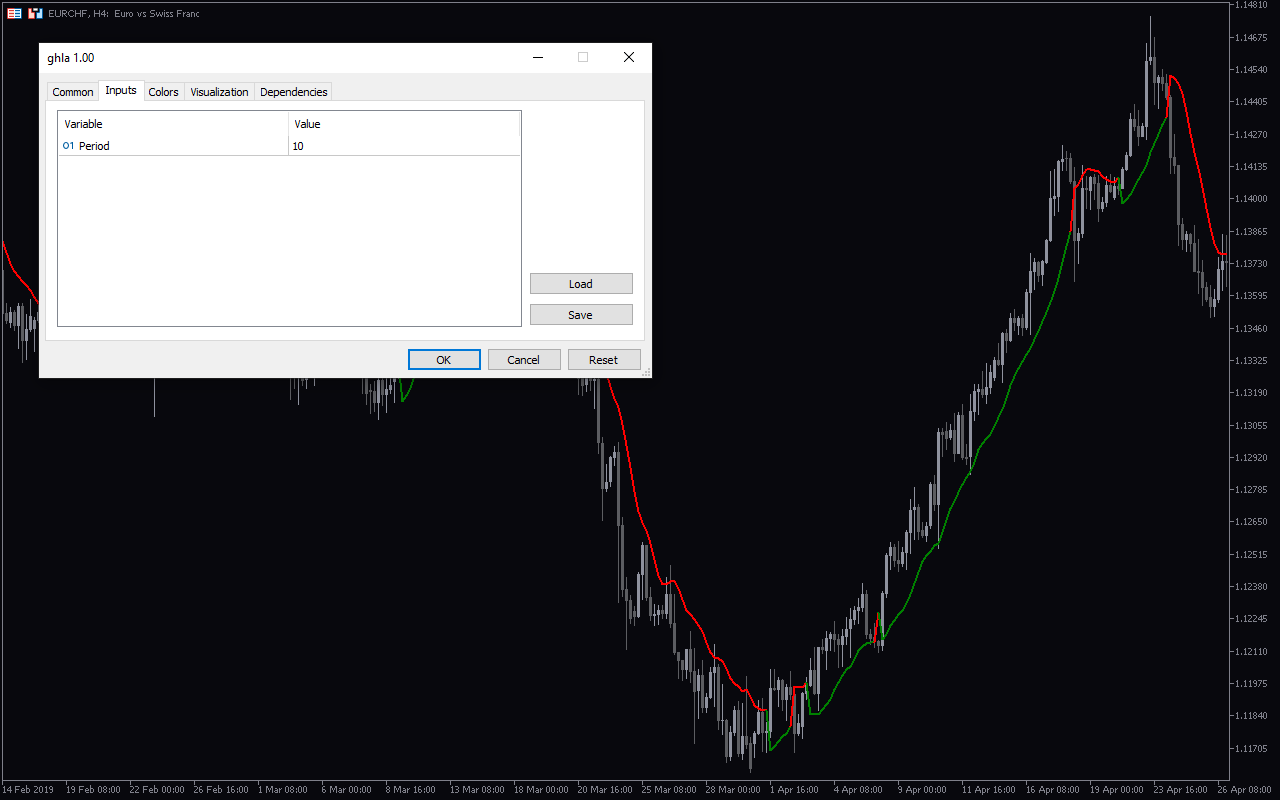Viewport: 1280px width, 800px height.
Task: Click the EURCHF, H4 chart title text
Action: pos(124,14)
